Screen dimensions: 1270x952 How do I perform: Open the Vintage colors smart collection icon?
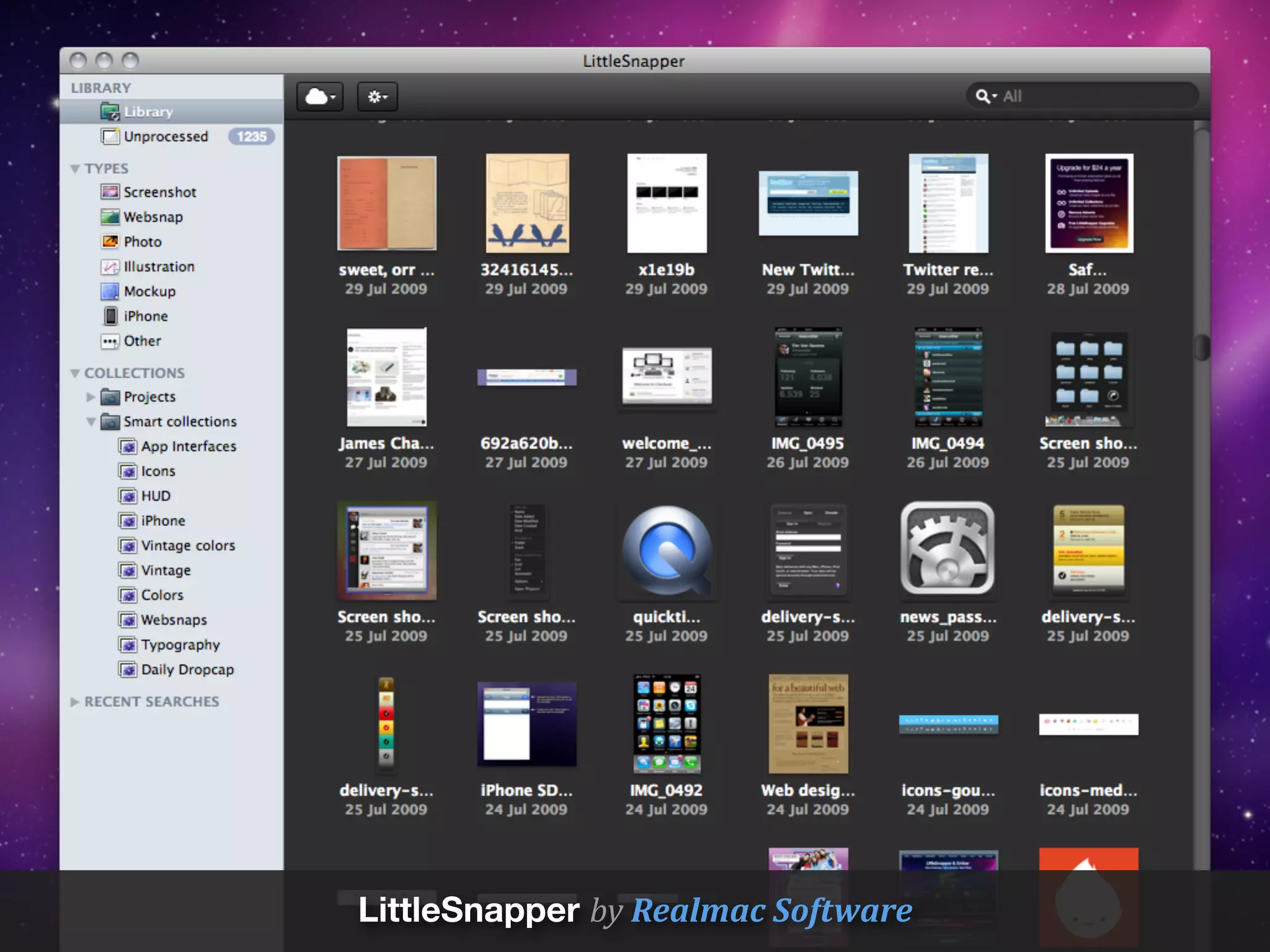point(128,545)
